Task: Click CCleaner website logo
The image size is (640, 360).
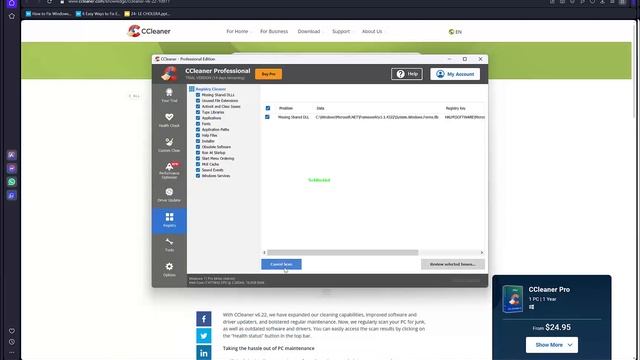Action: pos(149,31)
